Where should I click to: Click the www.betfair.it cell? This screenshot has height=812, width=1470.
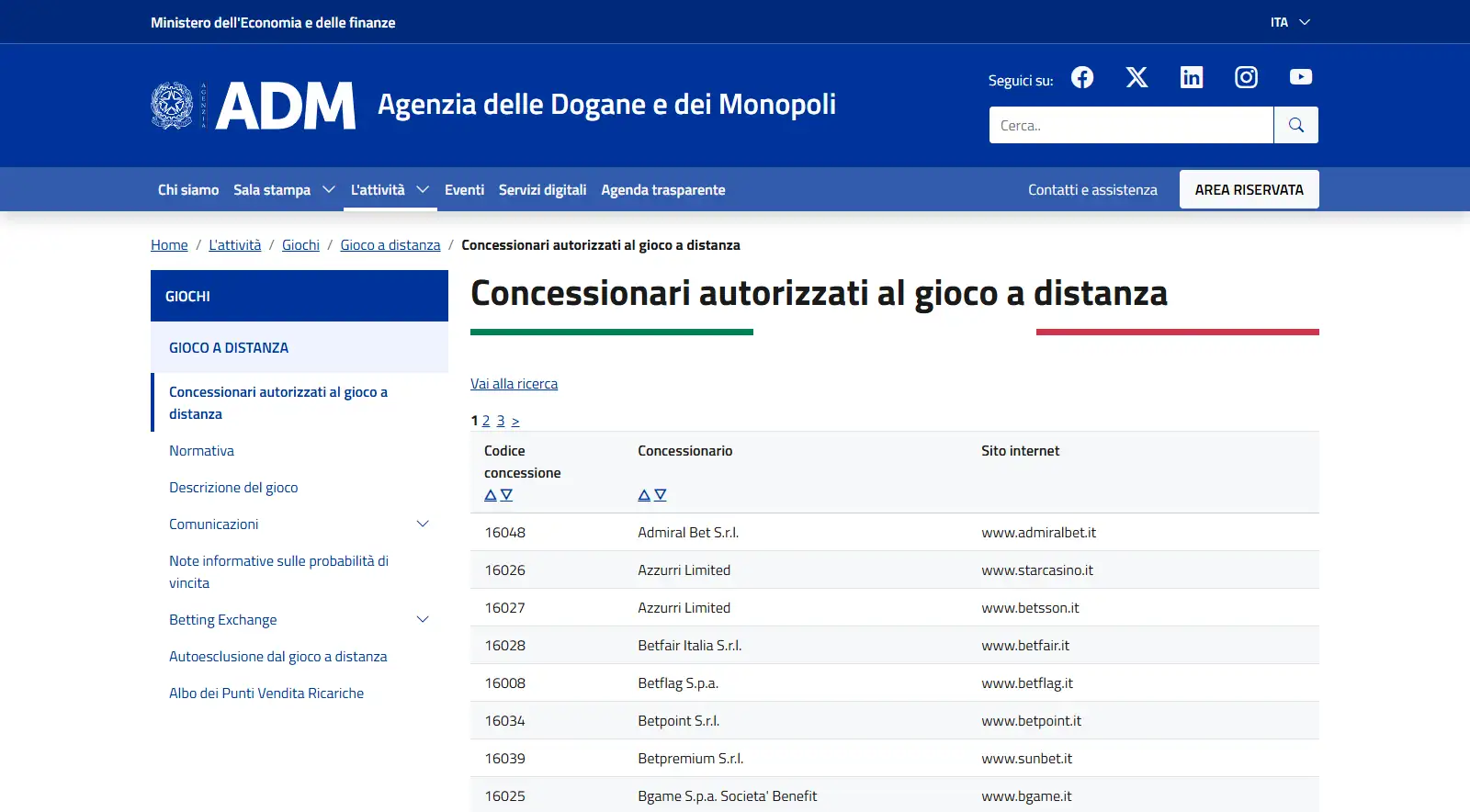pyautogui.click(x=1025, y=645)
